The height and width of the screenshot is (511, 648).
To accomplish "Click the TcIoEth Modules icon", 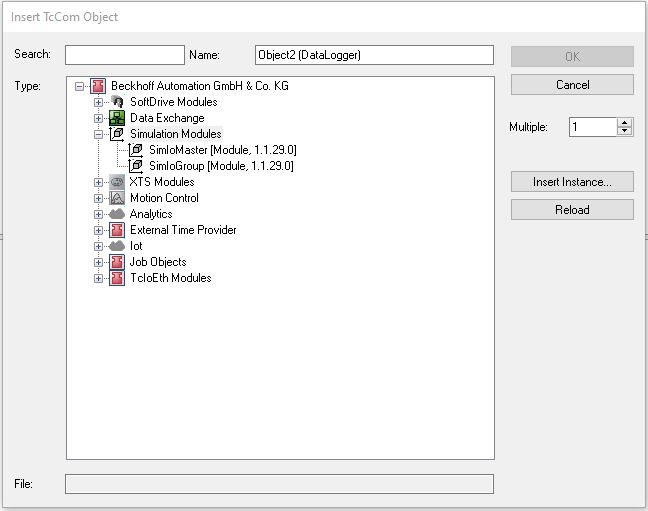I will pos(117,278).
